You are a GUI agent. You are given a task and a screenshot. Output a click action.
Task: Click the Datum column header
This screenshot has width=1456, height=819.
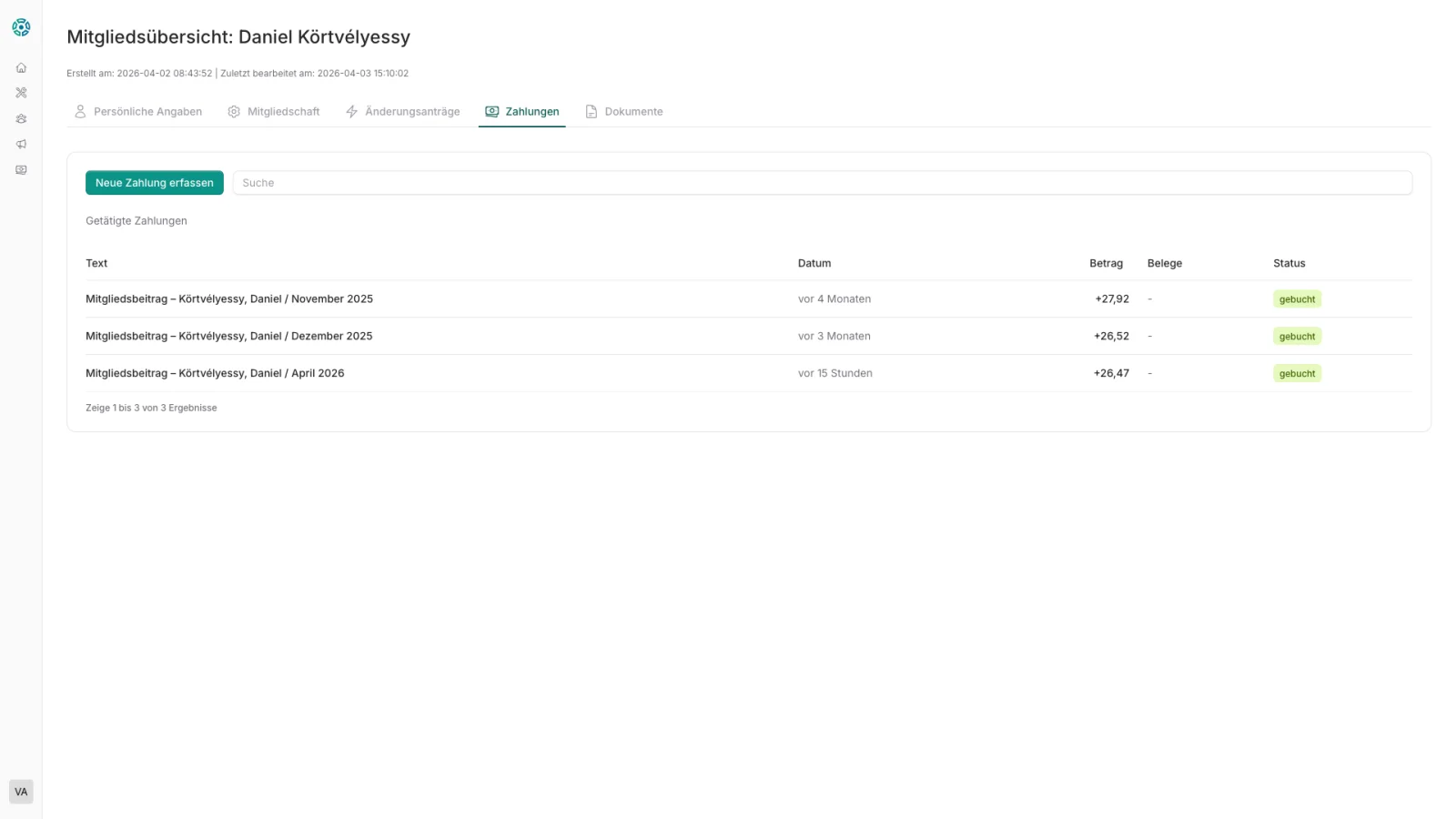tap(814, 264)
